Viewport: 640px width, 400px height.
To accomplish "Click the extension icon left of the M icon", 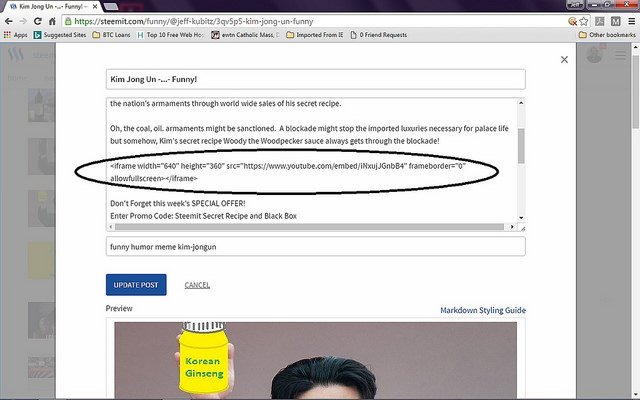I will 600,22.
